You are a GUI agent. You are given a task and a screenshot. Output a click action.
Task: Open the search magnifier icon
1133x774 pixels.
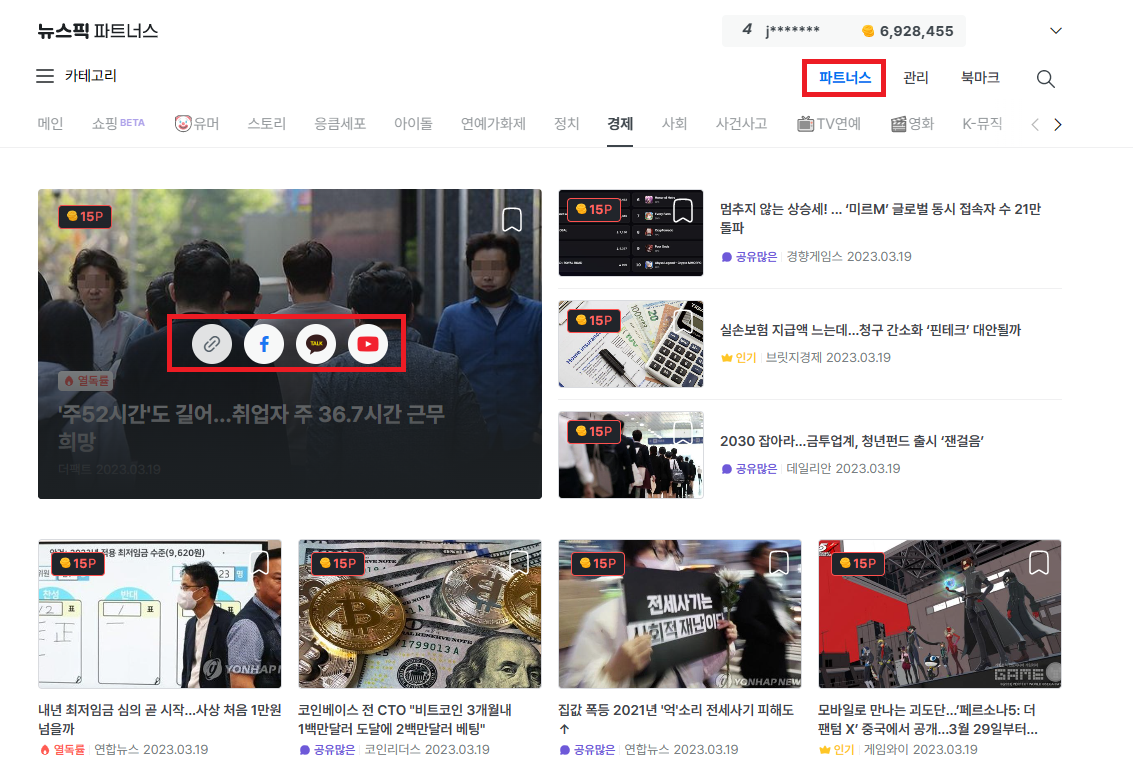(1046, 78)
